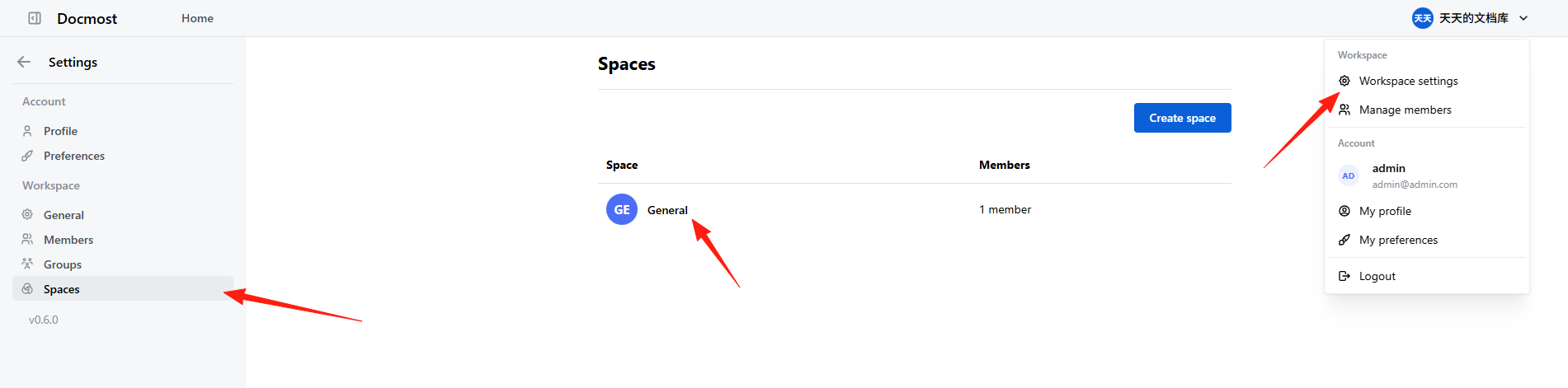Click the Create space button
The width and height of the screenshot is (1568, 388).
click(1182, 118)
